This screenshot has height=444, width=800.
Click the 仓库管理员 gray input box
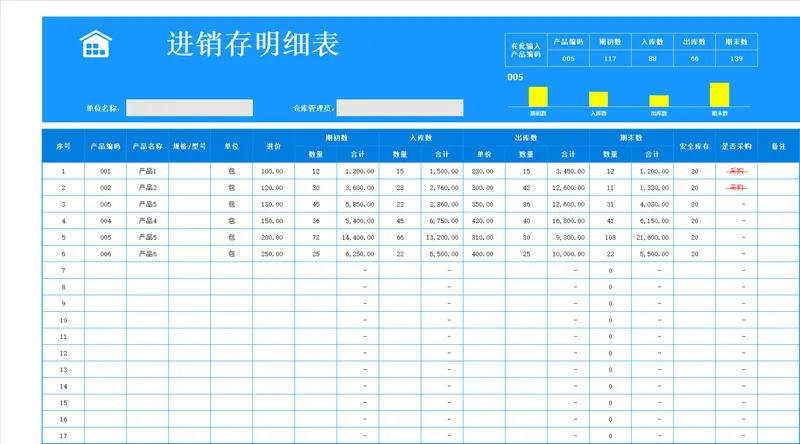[x=400, y=108]
